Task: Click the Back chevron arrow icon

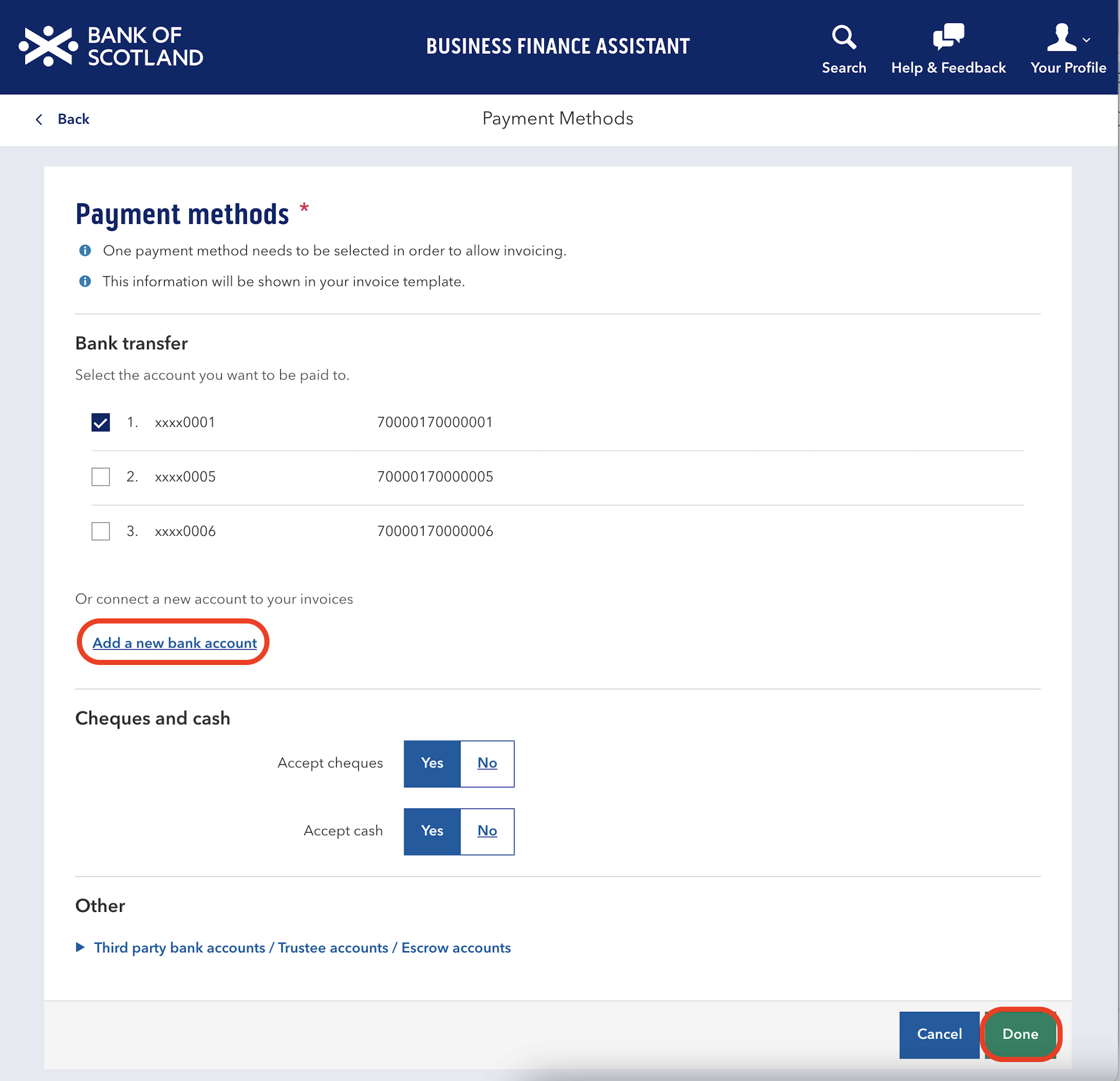Action: [39, 119]
